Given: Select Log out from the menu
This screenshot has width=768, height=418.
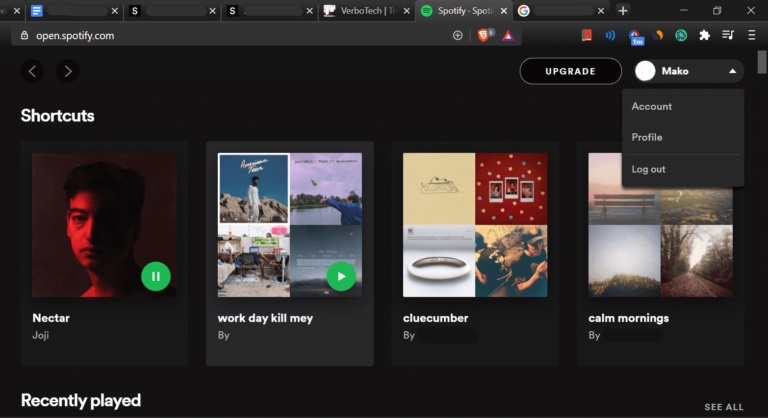Looking at the screenshot, I should point(648,169).
